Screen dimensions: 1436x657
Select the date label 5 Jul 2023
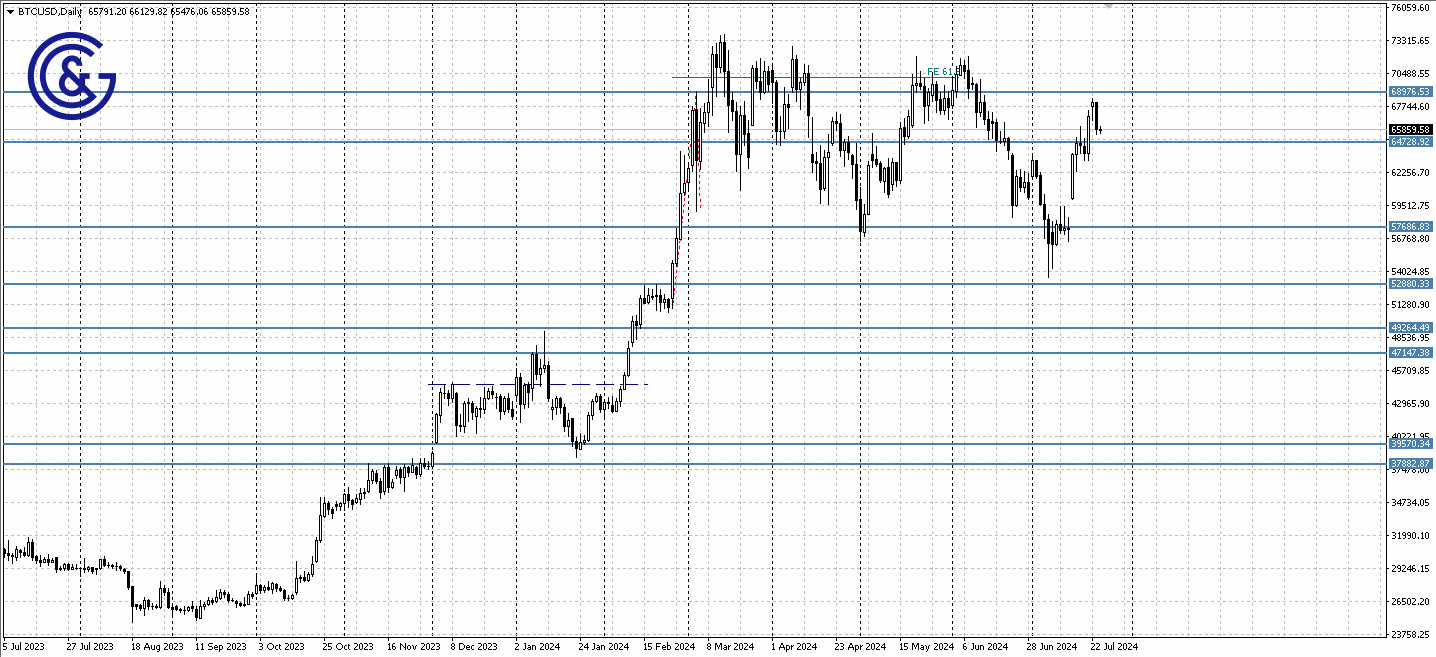click(22, 647)
